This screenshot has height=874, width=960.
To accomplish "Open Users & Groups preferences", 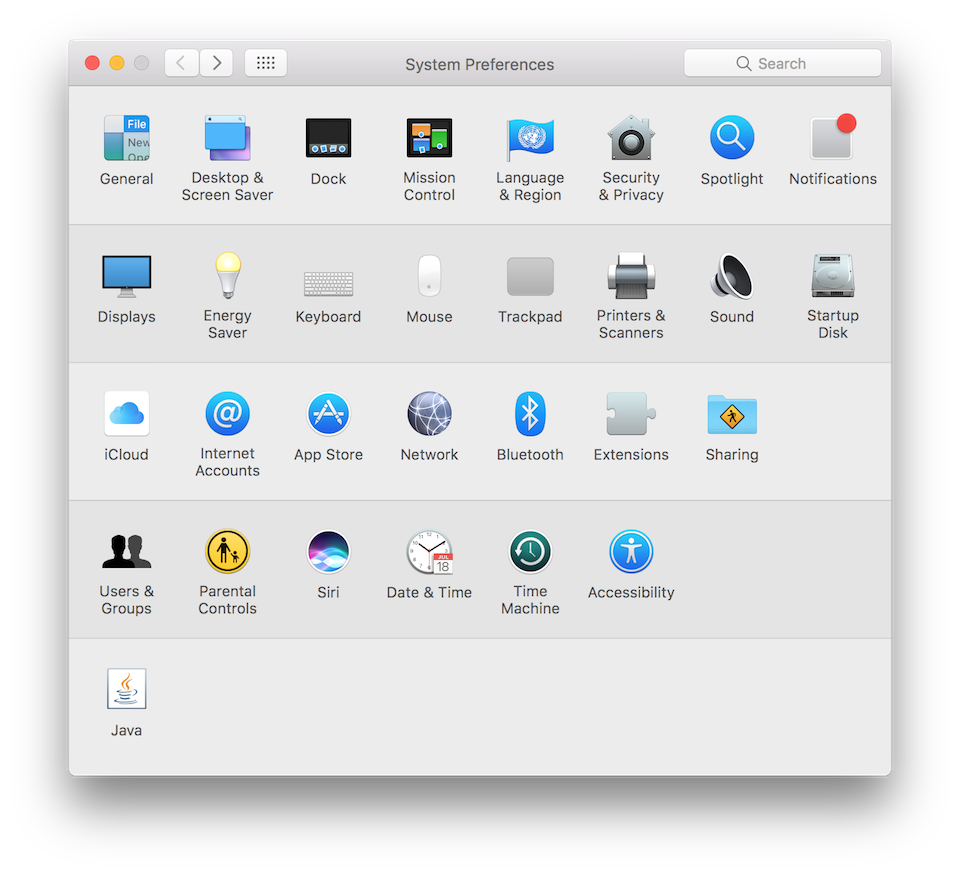I will coord(126,552).
